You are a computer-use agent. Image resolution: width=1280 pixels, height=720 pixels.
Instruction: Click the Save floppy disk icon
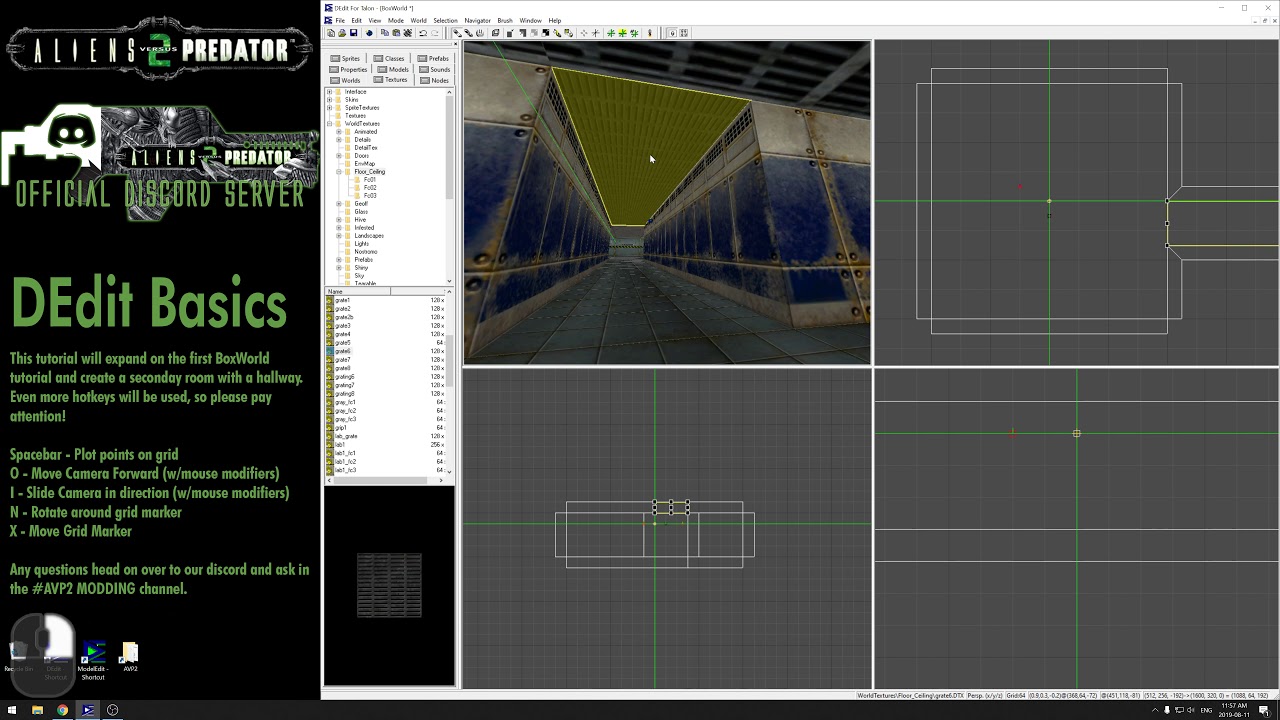click(354, 33)
